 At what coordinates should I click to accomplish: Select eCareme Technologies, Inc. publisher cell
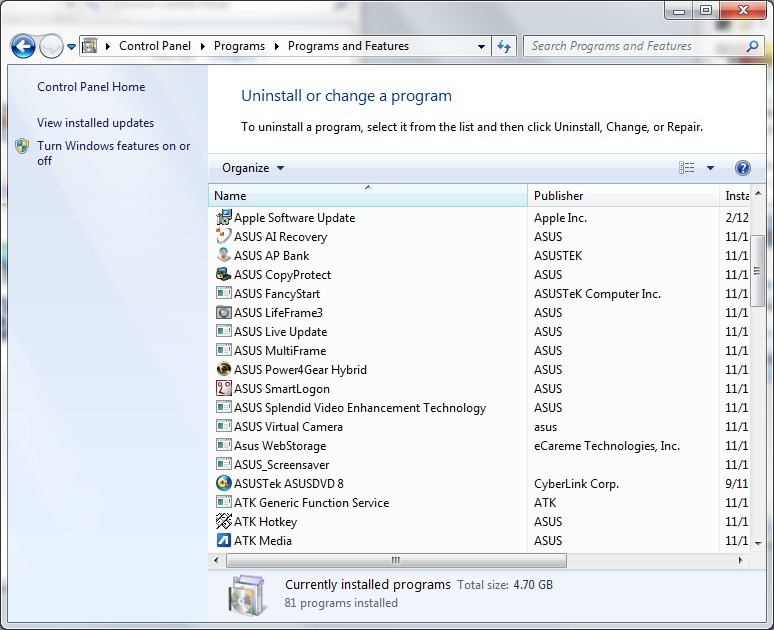pyautogui.click(x=607, y=446)
